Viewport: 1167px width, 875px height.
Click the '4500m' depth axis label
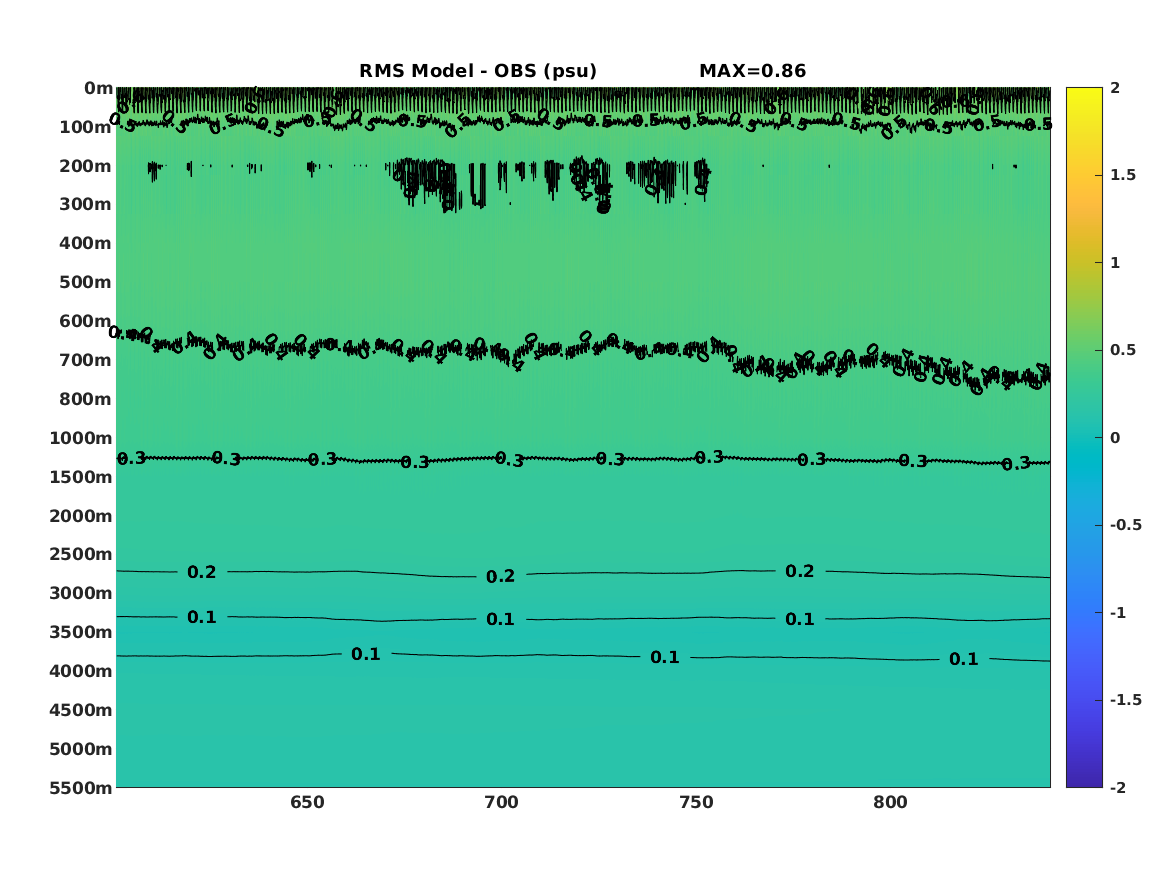[81, 710]
